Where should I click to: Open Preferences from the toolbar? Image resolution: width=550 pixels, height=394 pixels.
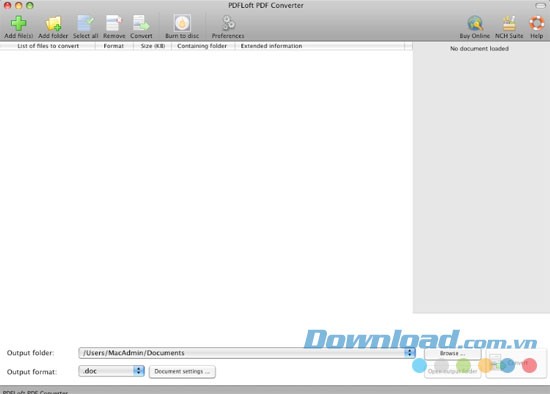(228, 23)
